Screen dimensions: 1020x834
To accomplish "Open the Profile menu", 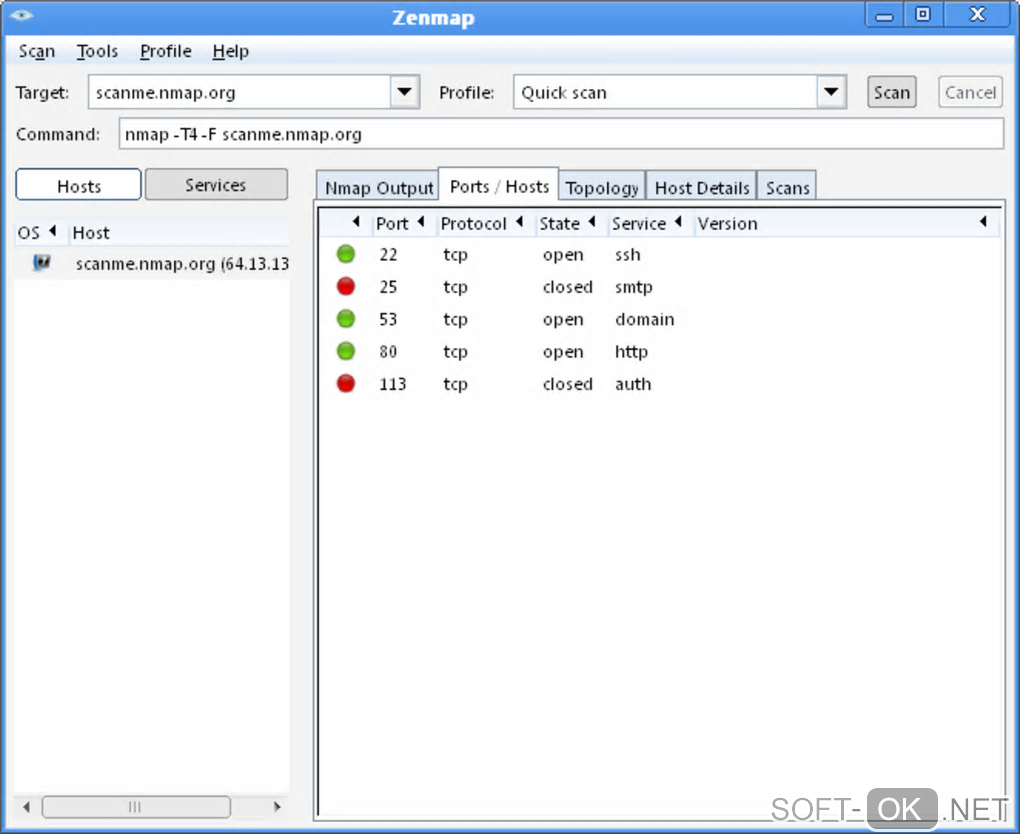I will [165, 51].
